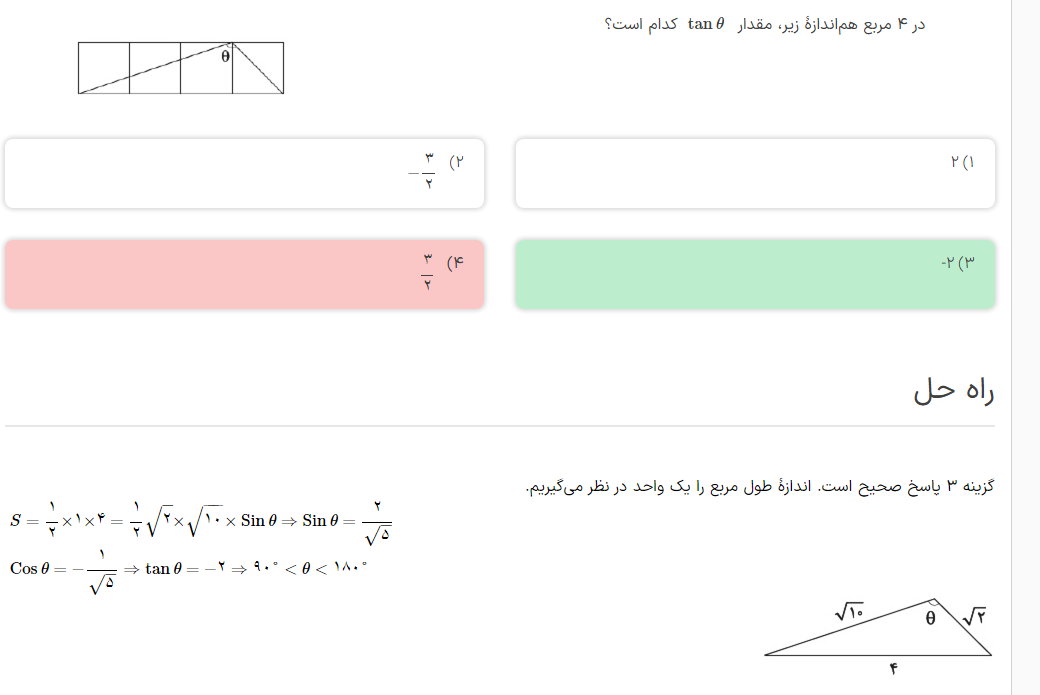The height and width of the screenshot is (695, 1040).
Task: Select answer option 1 with value ۲
Action: (x=755, y=173)
